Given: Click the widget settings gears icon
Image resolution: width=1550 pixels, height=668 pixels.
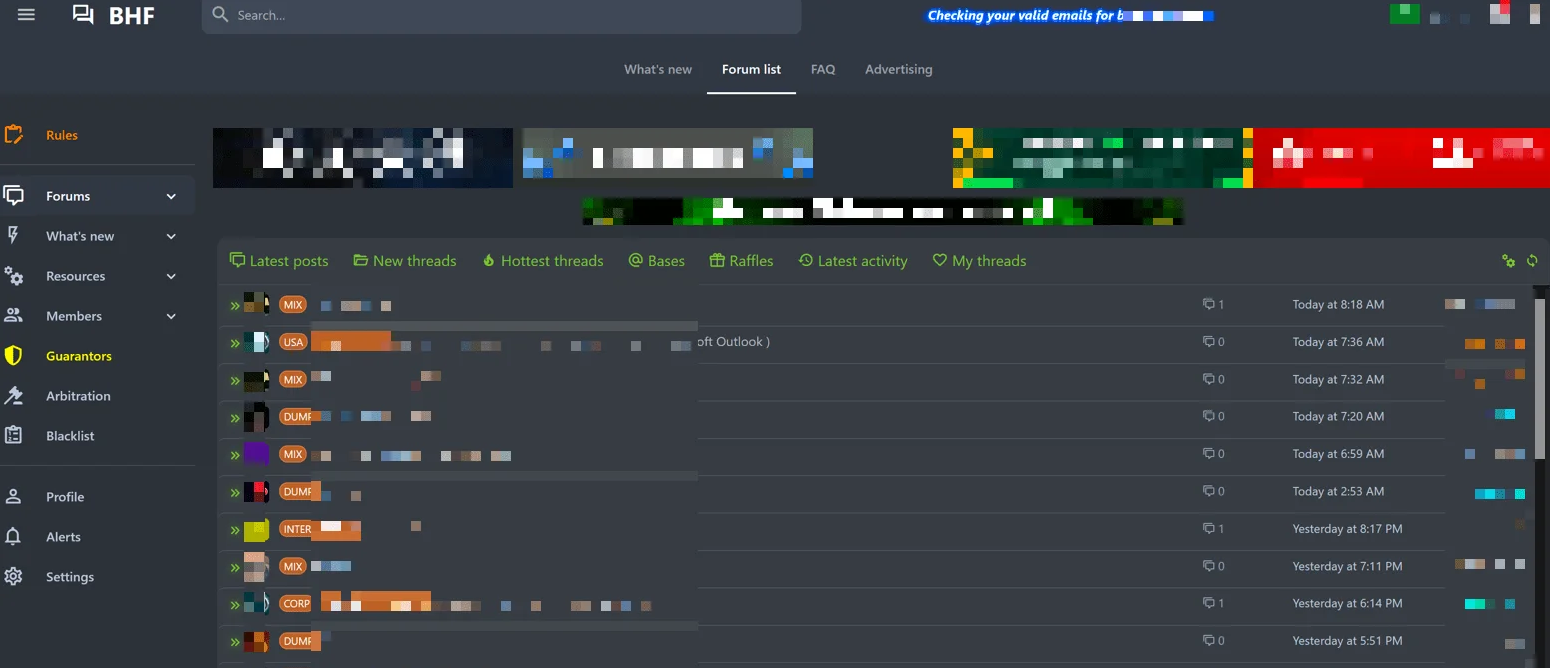Looking at the screenshot, I should [1509, 261].
